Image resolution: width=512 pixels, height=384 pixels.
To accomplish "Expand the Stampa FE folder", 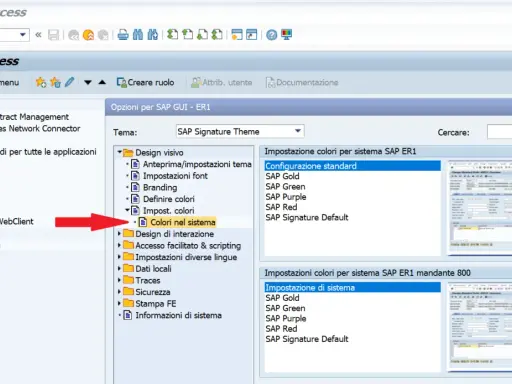I will pos(119,304).
